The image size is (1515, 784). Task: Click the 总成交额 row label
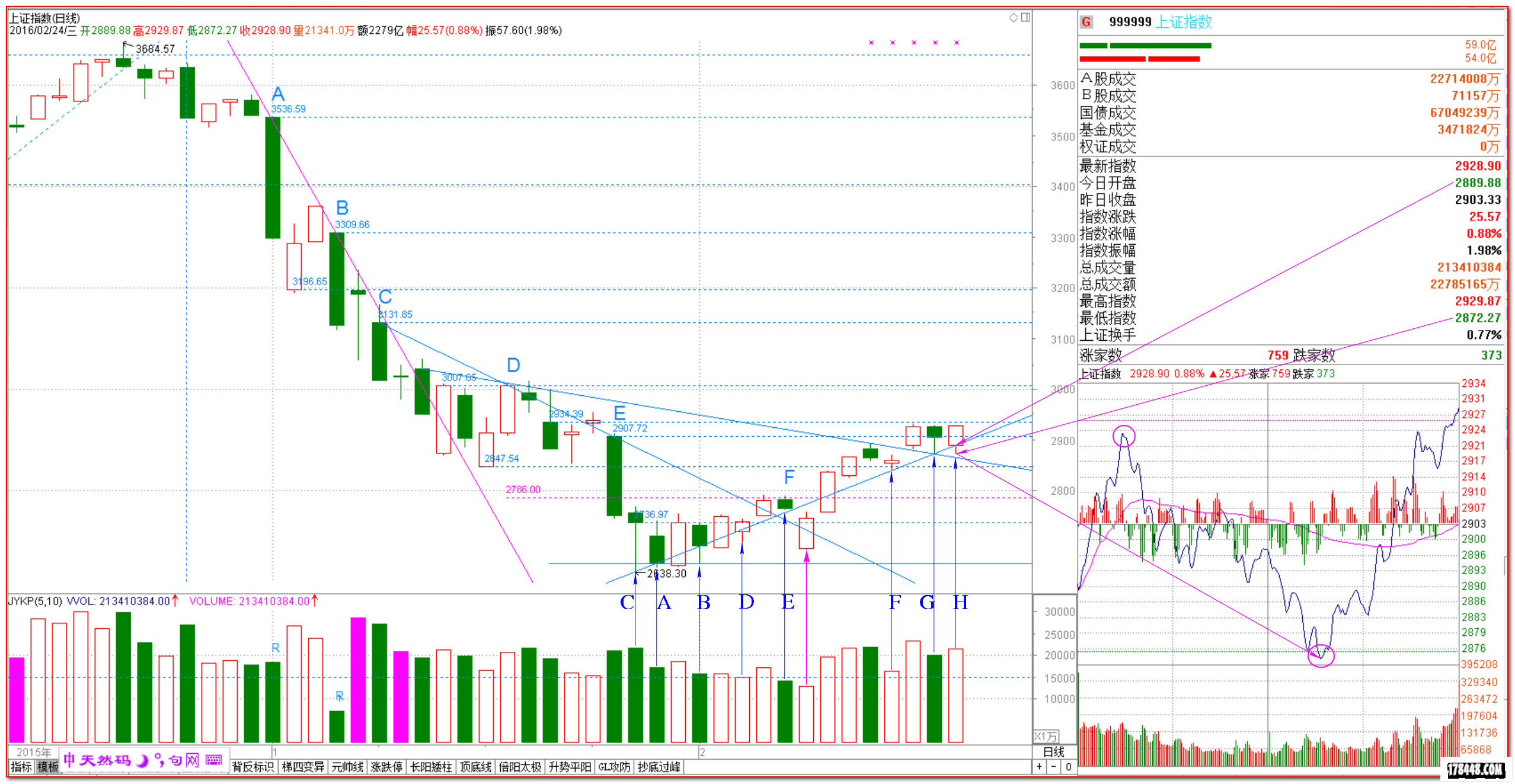point(1108,284)
